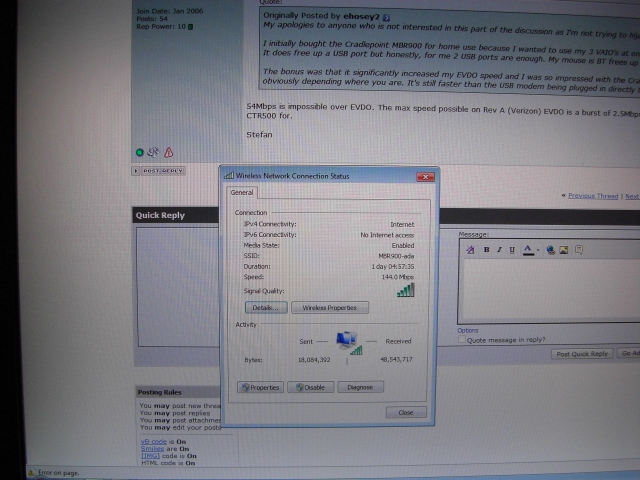Open the Details button in connection status
Viewport: 640px width, 480px height.
[266, 307]
